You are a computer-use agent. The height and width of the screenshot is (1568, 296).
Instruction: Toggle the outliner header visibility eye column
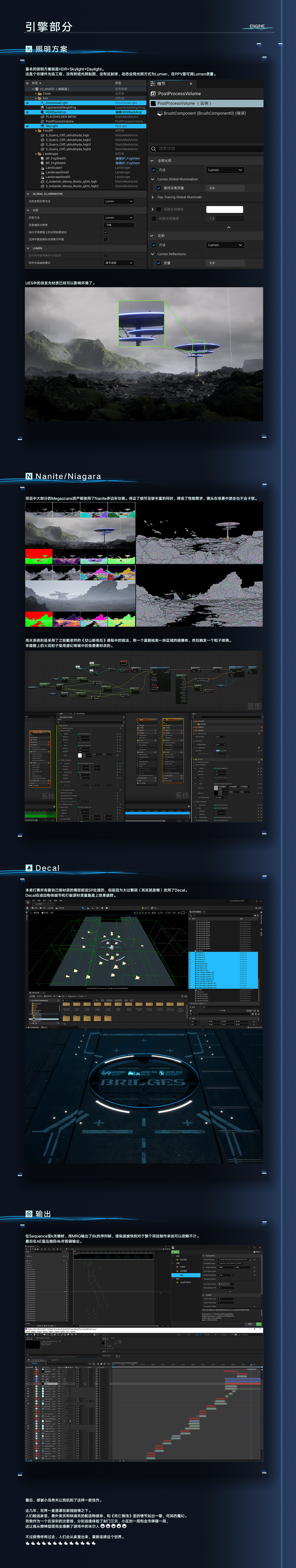pyautogui.click(x=28, y=83)
